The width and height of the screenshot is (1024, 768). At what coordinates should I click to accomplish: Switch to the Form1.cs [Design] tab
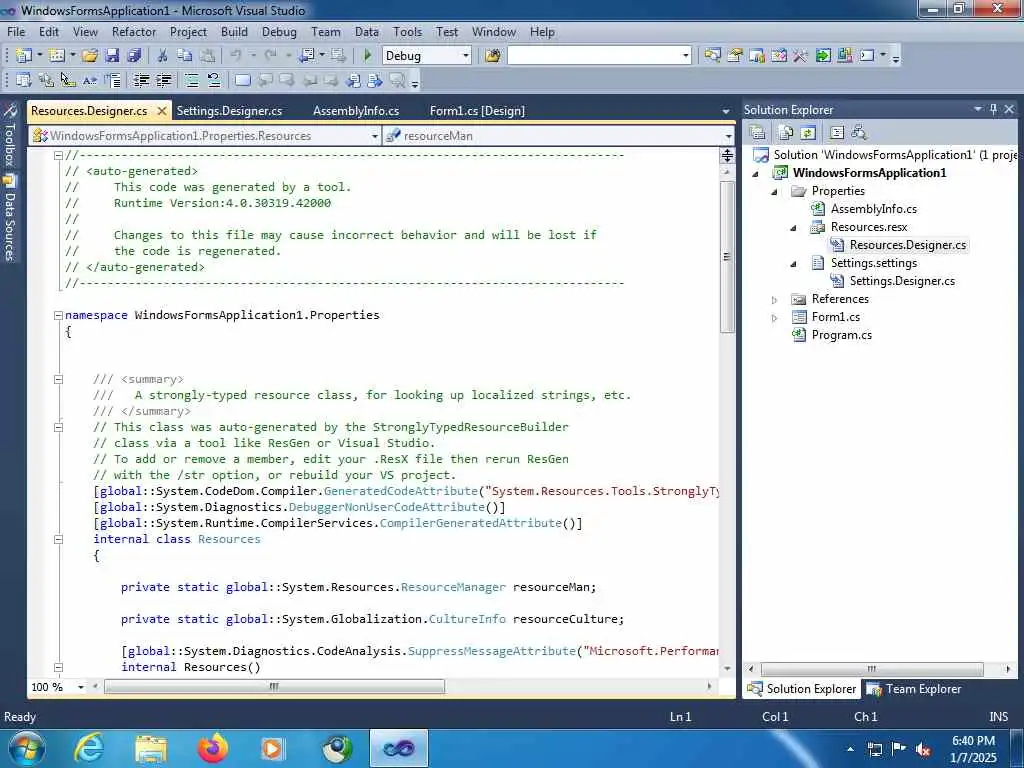pyautogui.click(x=477, y=111)
